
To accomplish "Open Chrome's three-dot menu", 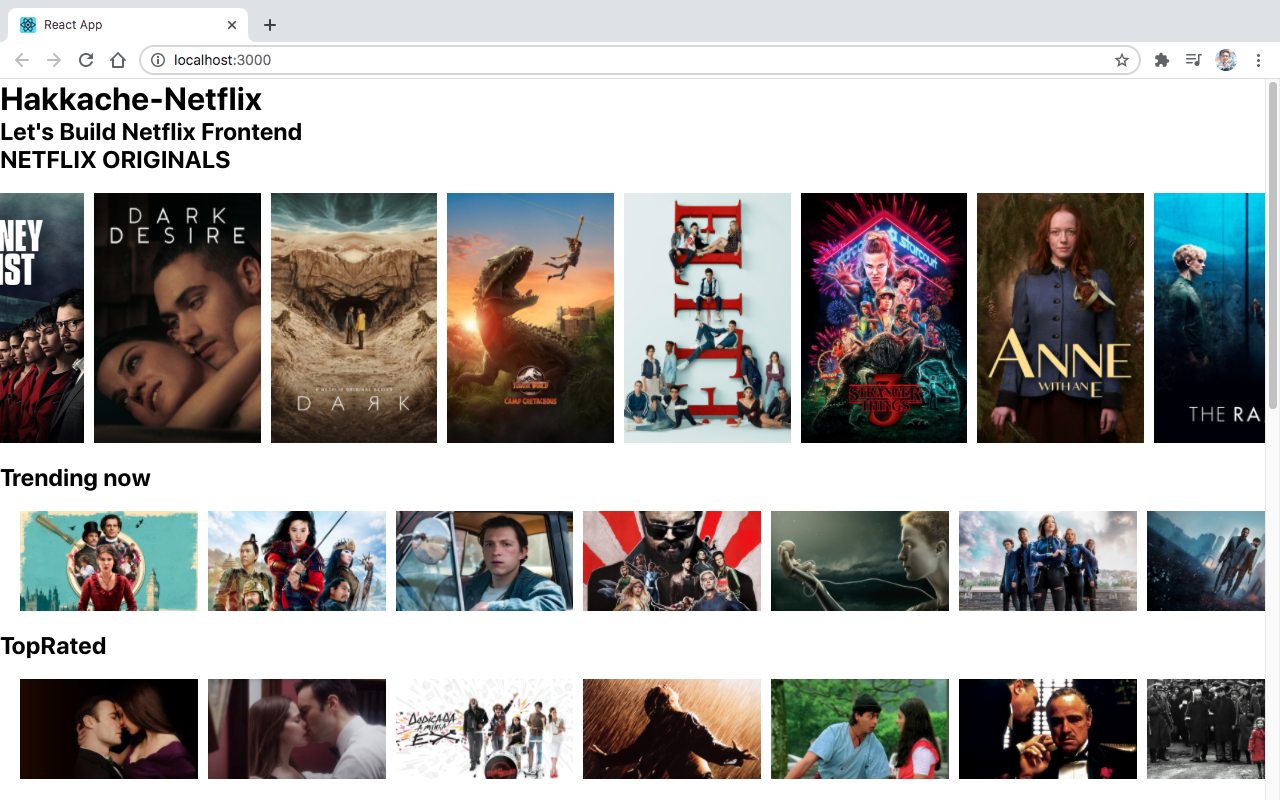I will point(1259,60).
